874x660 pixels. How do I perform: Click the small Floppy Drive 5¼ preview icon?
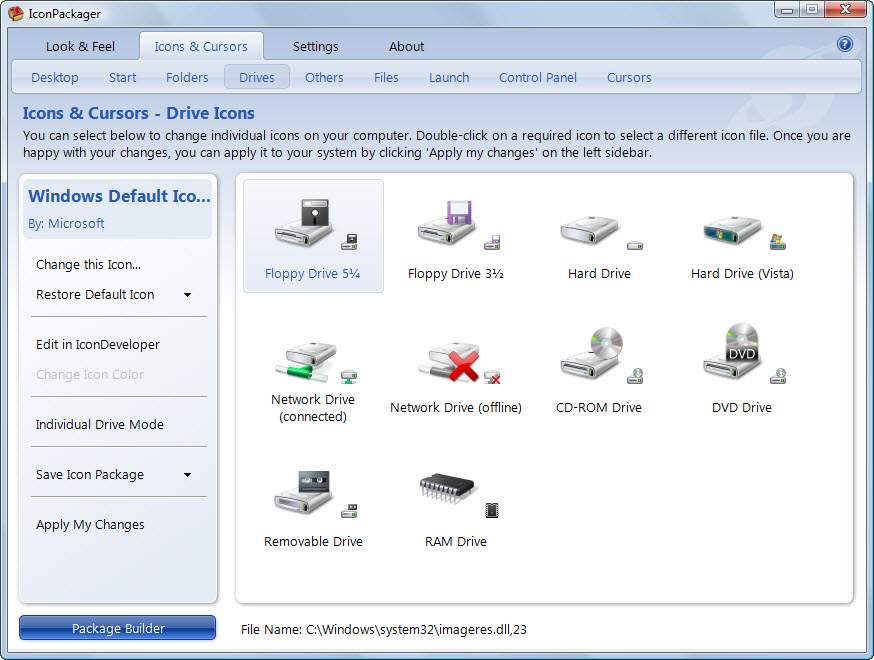tap(349, 242)
